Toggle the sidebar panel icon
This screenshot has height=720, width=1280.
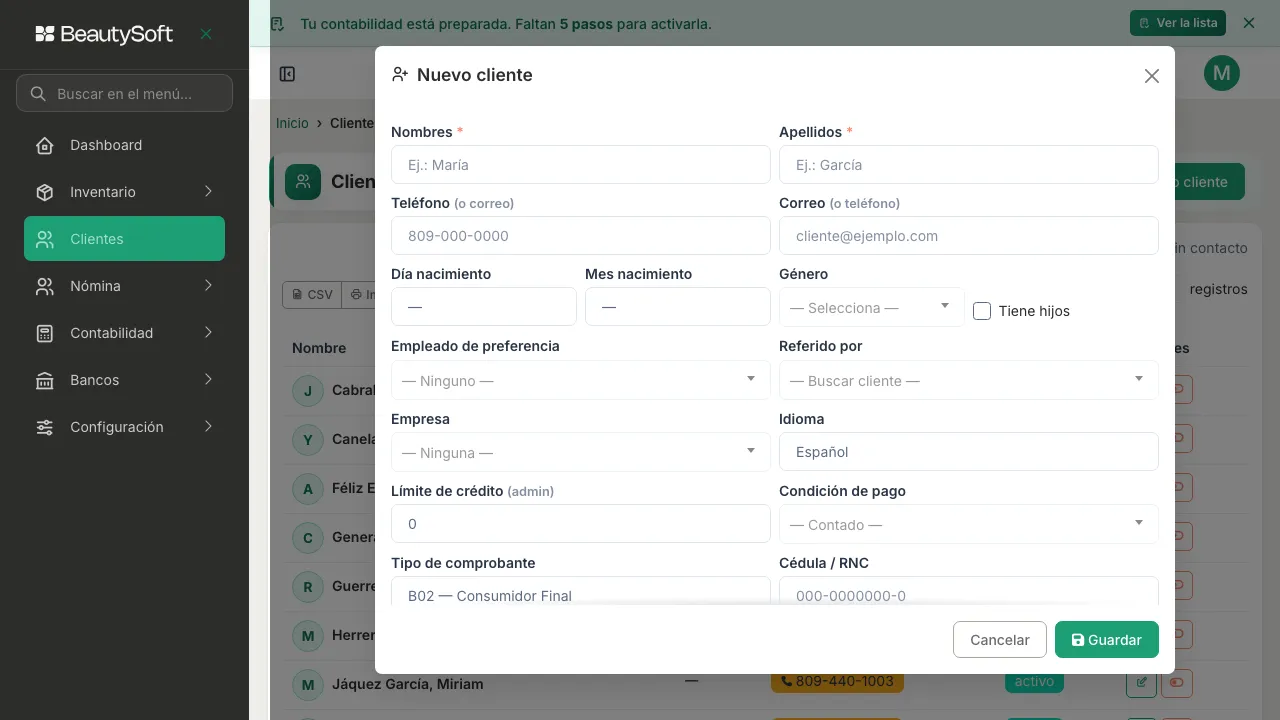pos(287,74)
